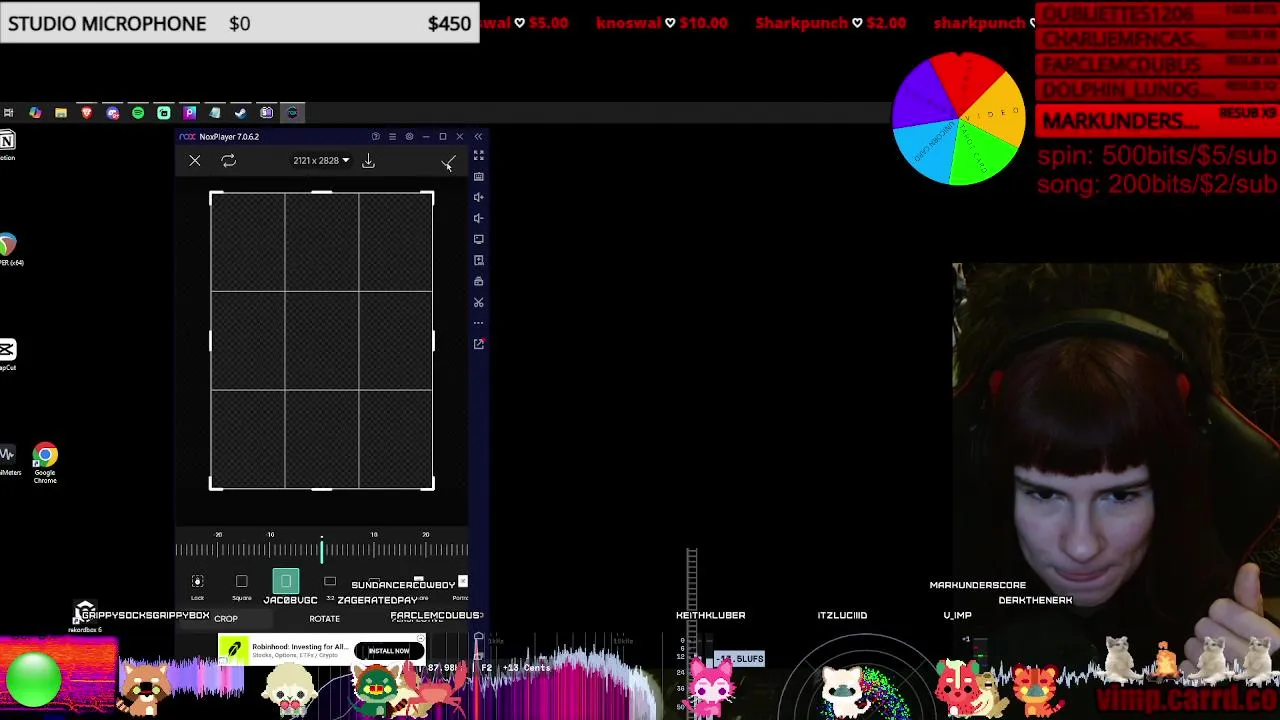Click the NoxPlayer screen/display icon
Image resolution: width=1280 pixels, height=720 pixels.
point(478,239)
